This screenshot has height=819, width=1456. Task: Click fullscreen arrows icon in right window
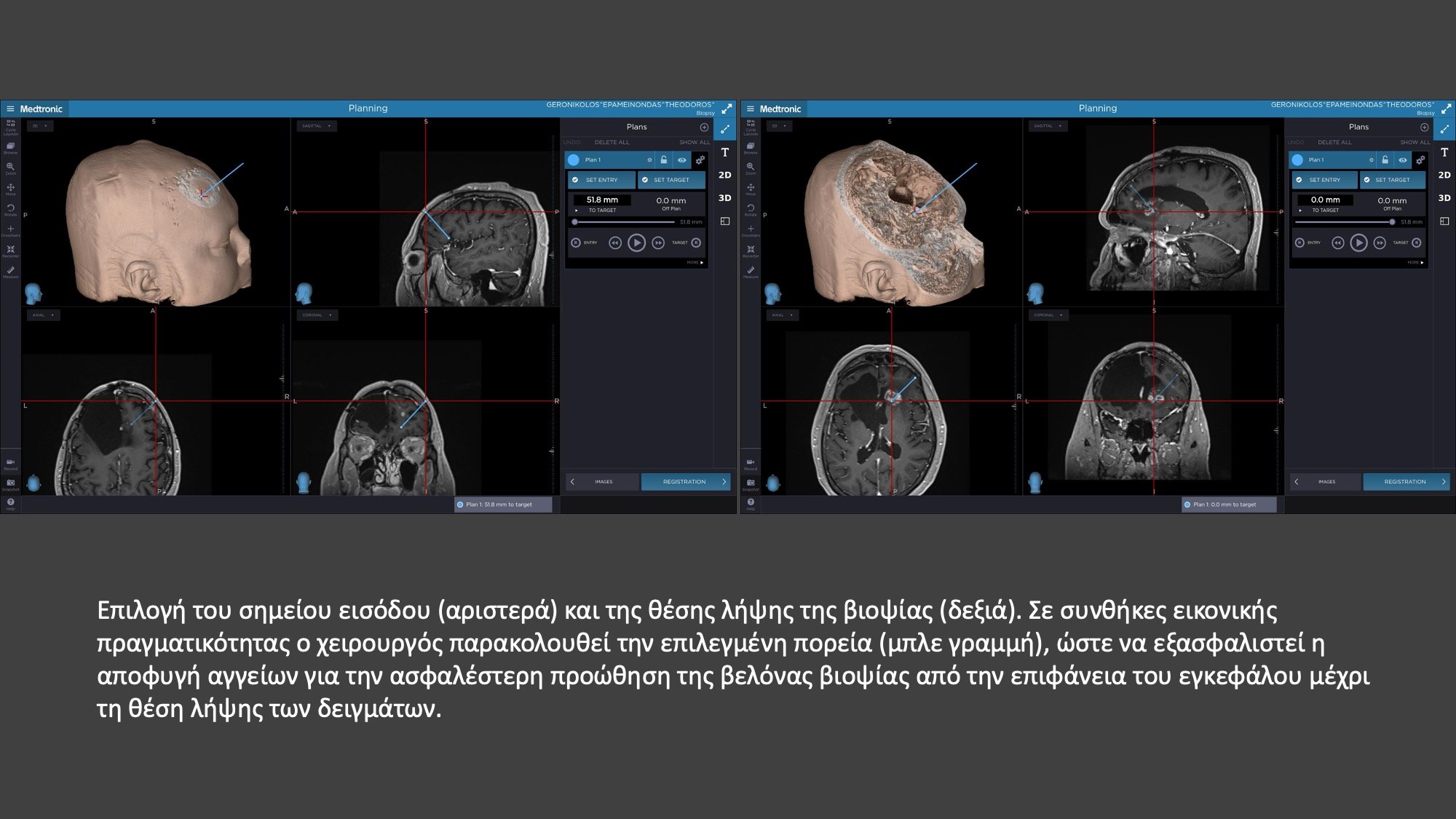click(x=1446, y=108)
